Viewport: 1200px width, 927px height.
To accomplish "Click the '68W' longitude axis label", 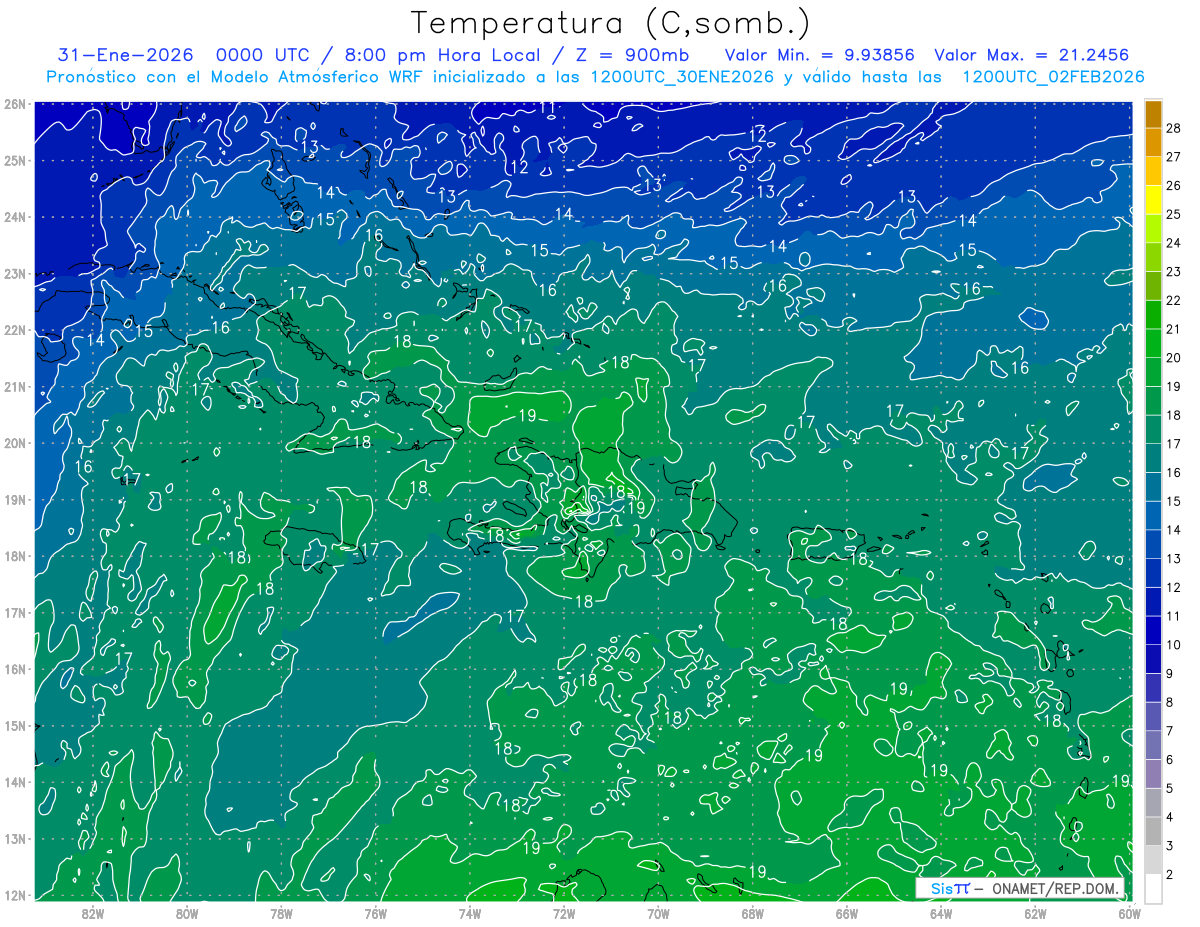I will click(x=753, y=913).
